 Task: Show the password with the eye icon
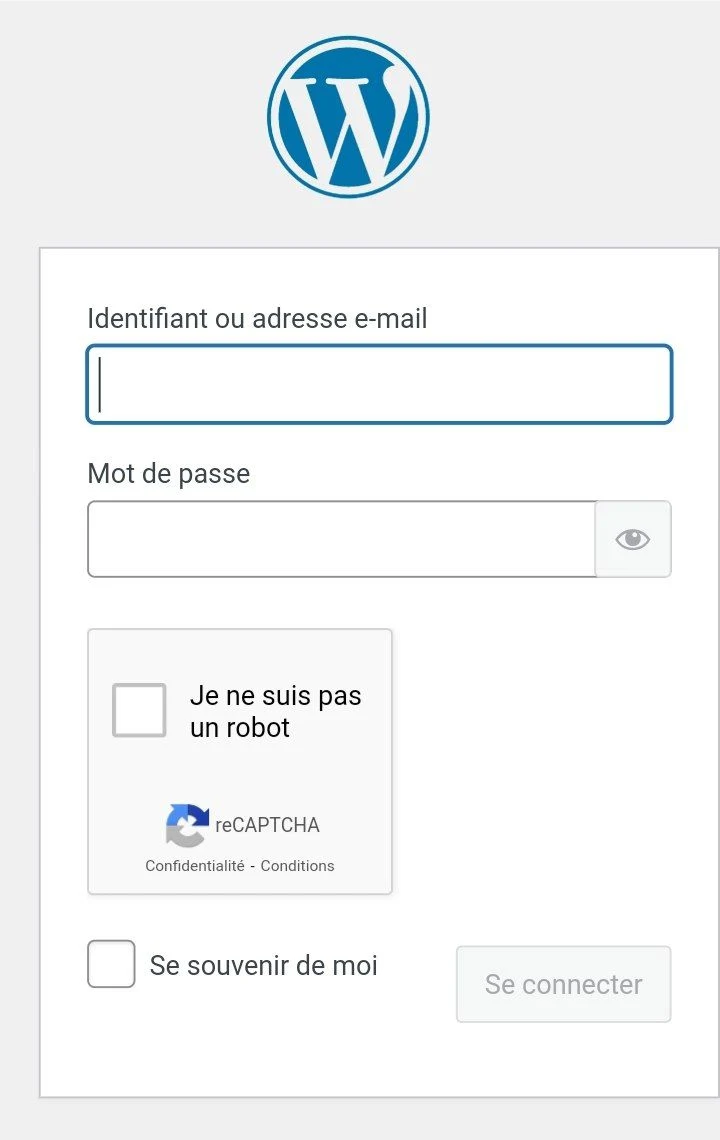(632, 540)
